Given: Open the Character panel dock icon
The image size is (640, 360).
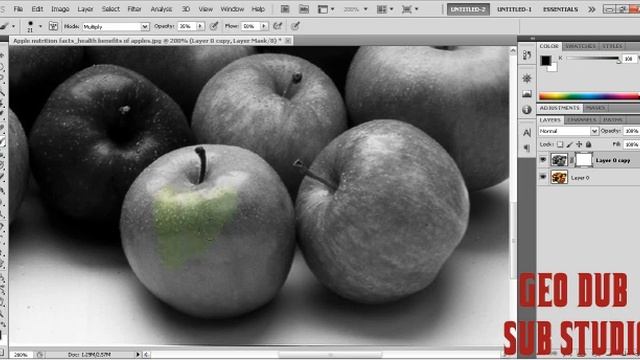Looking at the screenshot, I should [527, 132].
